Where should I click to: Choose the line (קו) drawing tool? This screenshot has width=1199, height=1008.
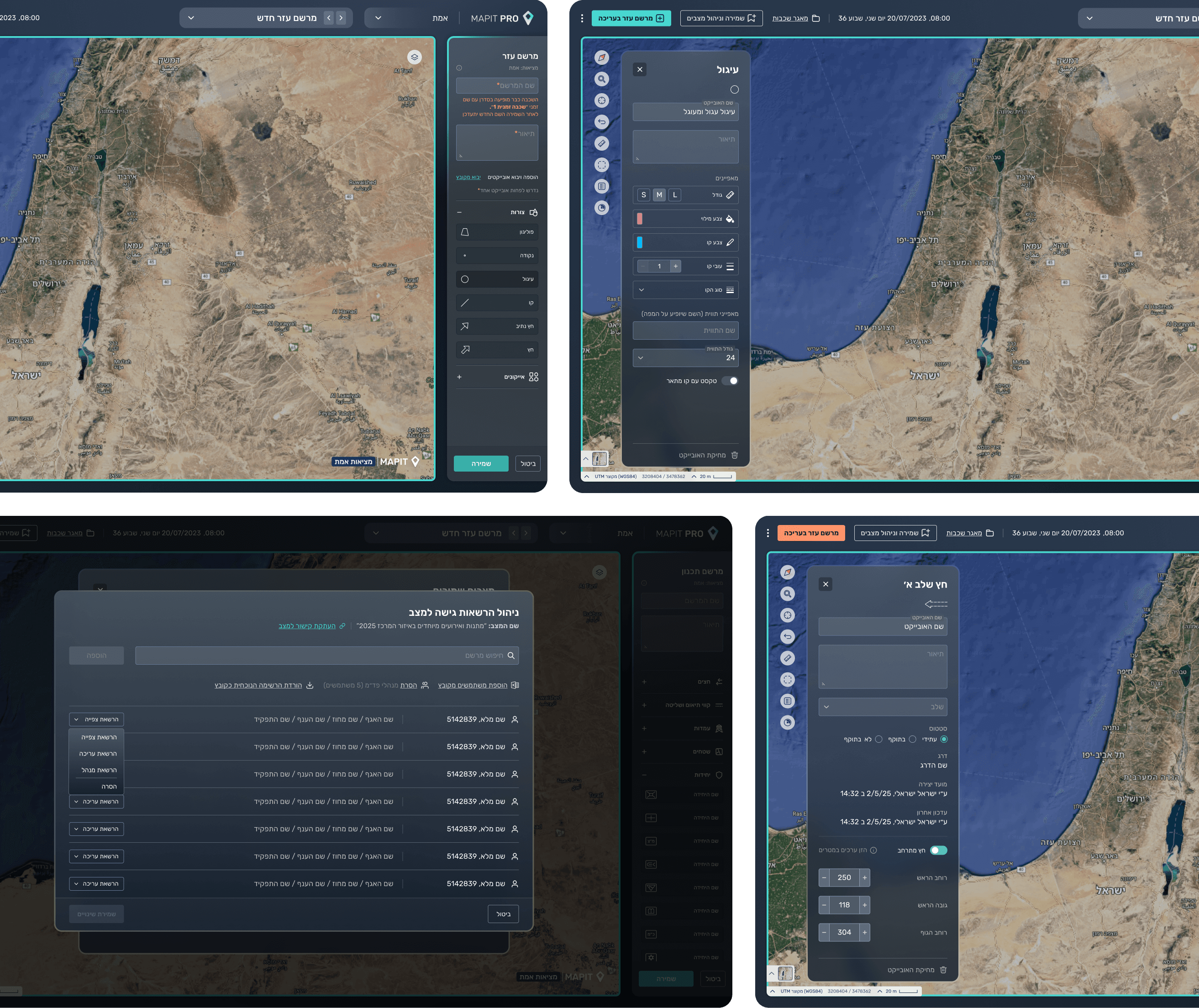(x=497, y=303)
